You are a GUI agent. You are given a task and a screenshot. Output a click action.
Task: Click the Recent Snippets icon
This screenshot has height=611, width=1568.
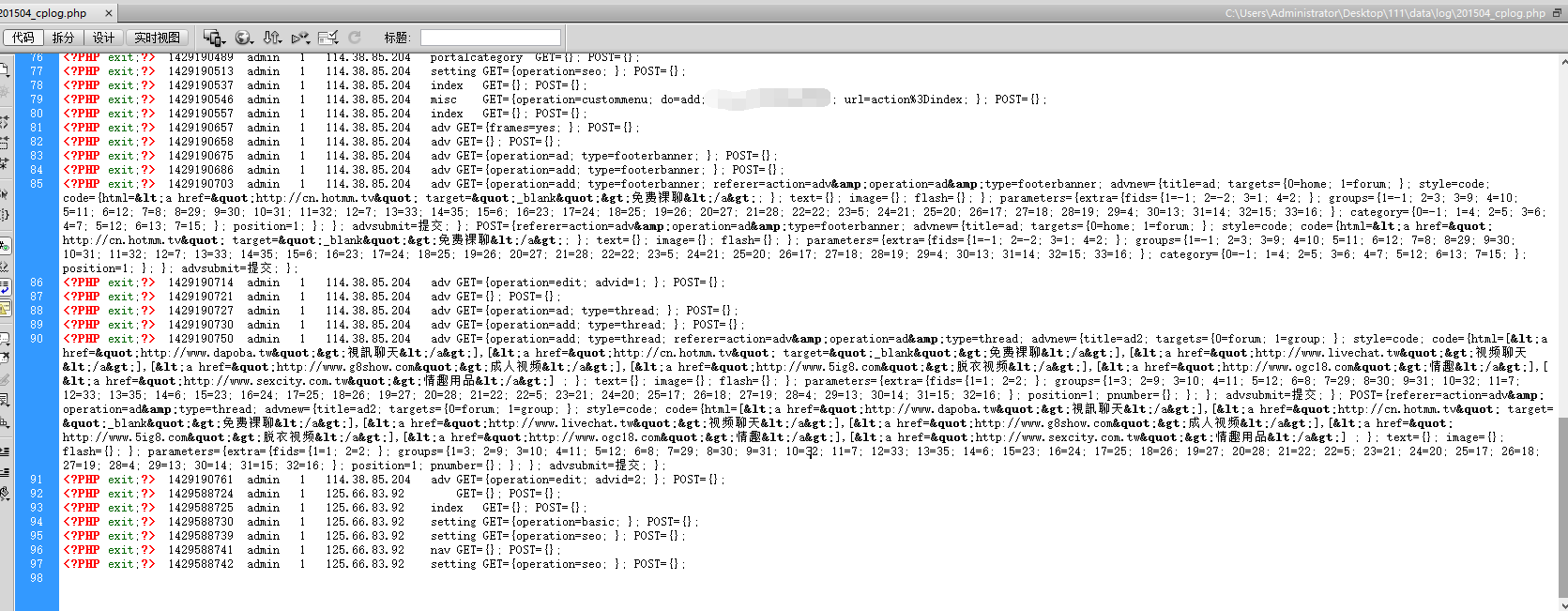click(4, 400)
